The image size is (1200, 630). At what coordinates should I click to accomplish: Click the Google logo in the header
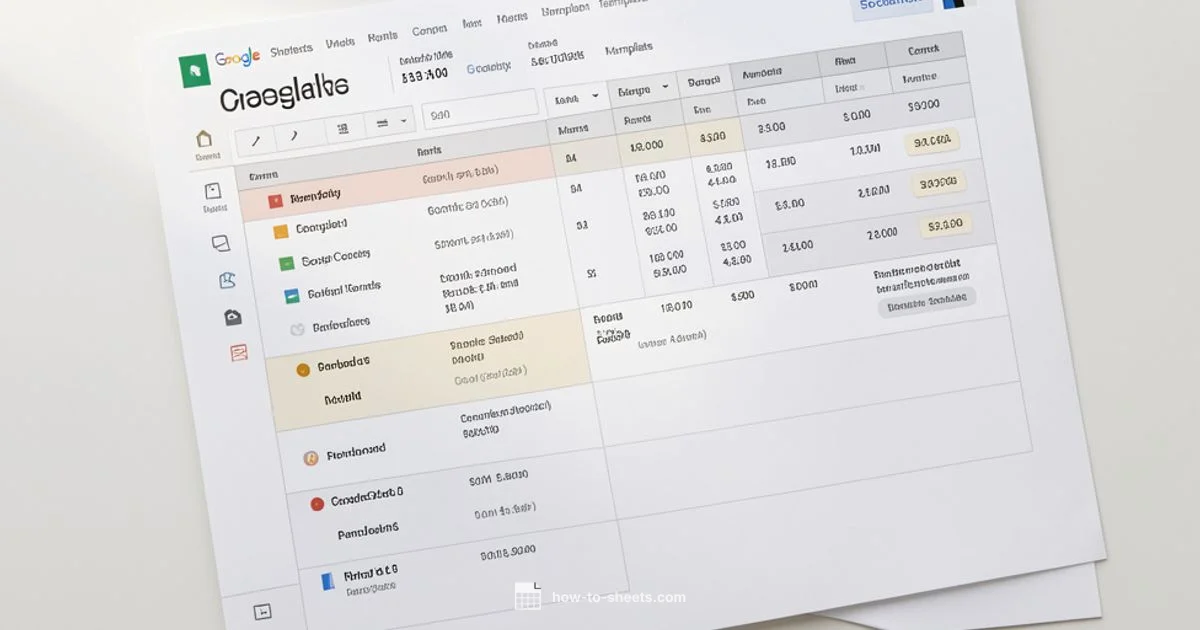point(238,56)
